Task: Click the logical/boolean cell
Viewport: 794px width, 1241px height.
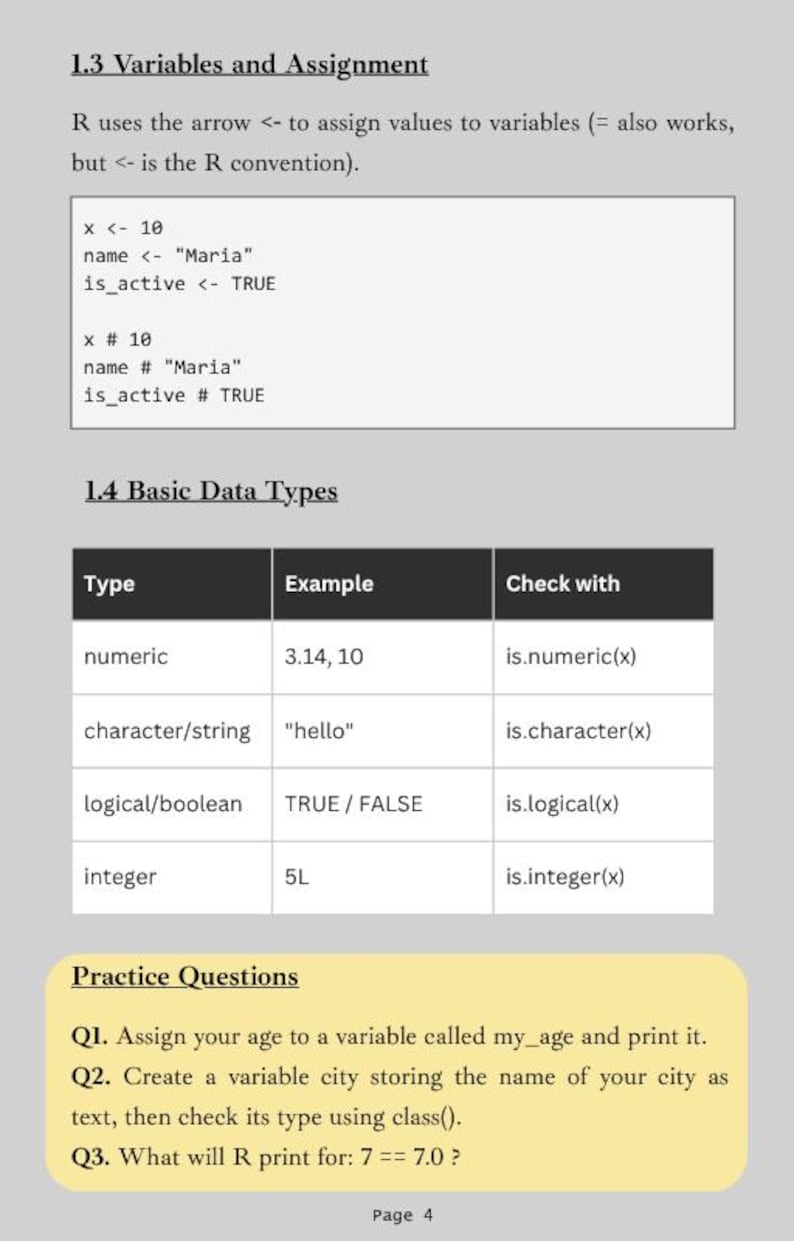Action: coord(171,804)
